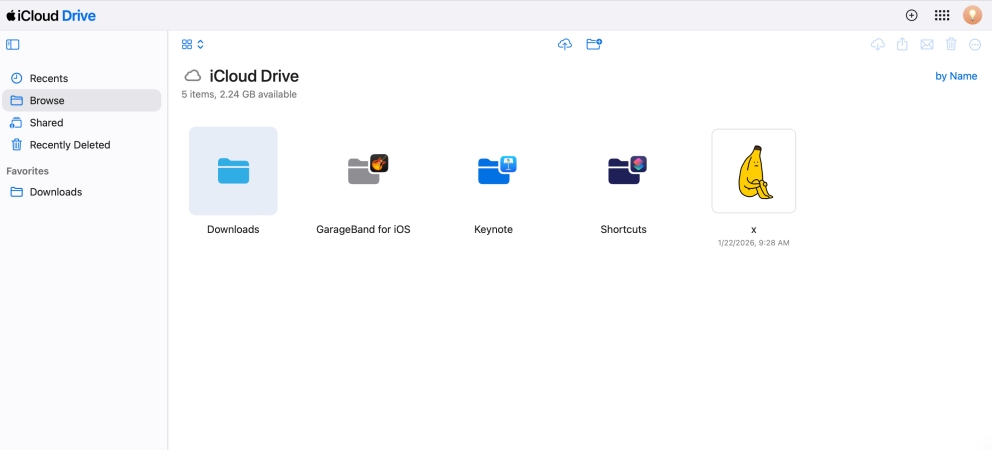This screenshot has width=992, height=450.
Task: Click the iCloud Drive logo link
Action: (51, 16)
